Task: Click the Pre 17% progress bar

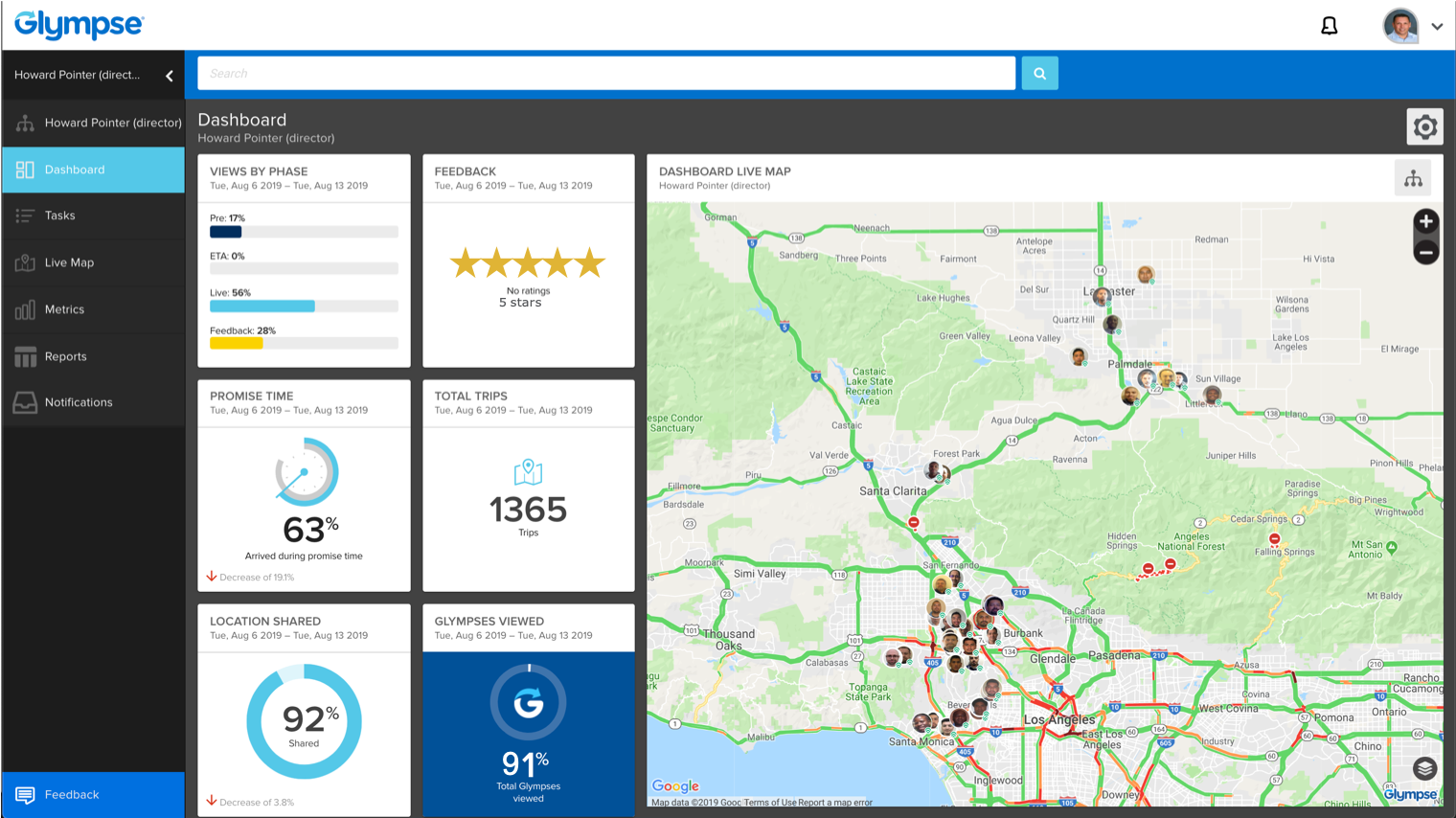Action: click(x=304, y=232)
